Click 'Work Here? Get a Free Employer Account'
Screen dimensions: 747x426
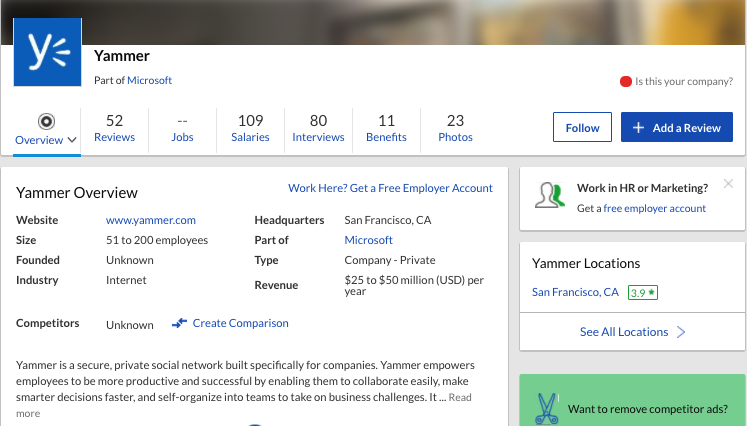click(390, 188)
